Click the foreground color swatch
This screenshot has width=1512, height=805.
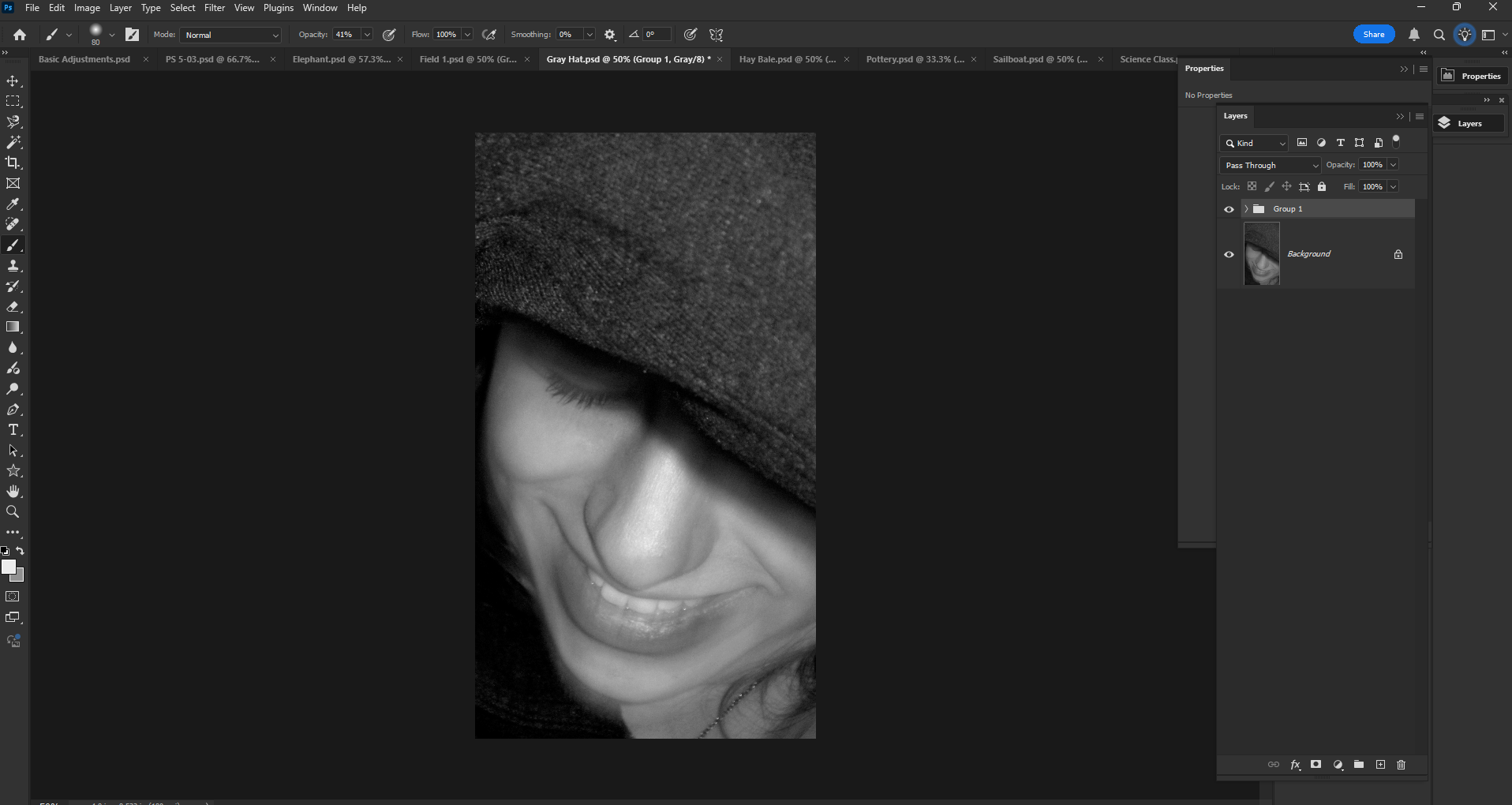(x=9, y=567)
